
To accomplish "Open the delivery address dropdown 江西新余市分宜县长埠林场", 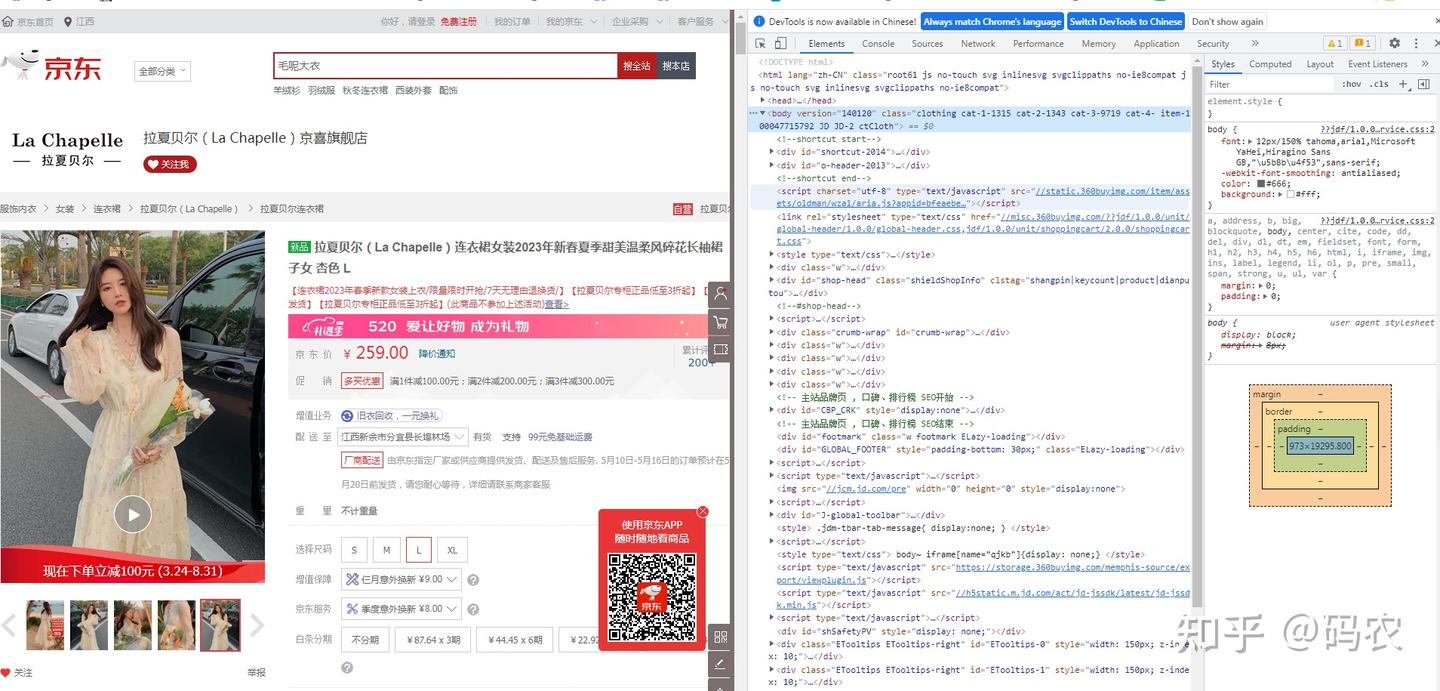I will coord(404,437).
